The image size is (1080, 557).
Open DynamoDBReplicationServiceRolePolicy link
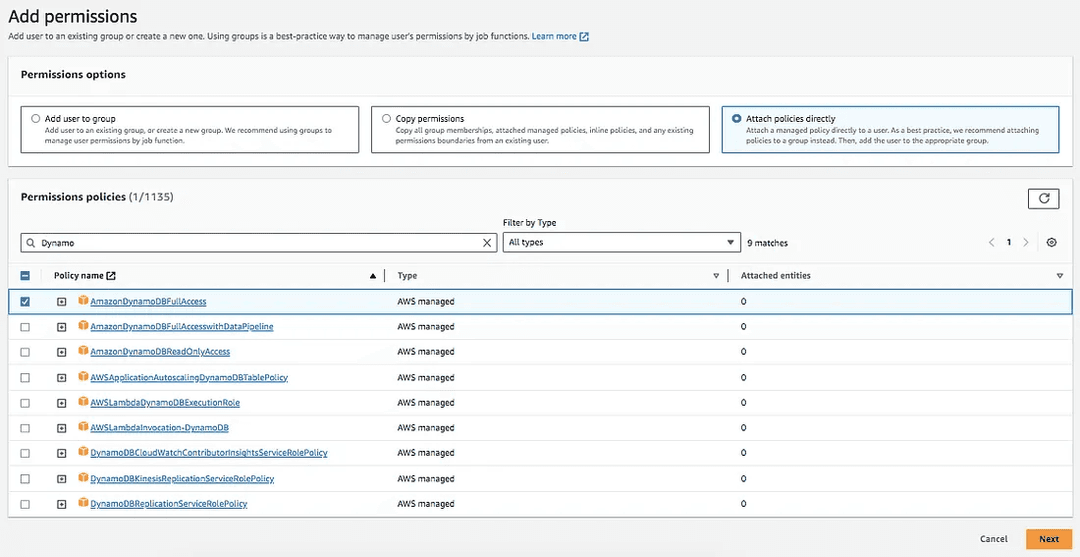(x=169, y=504)
